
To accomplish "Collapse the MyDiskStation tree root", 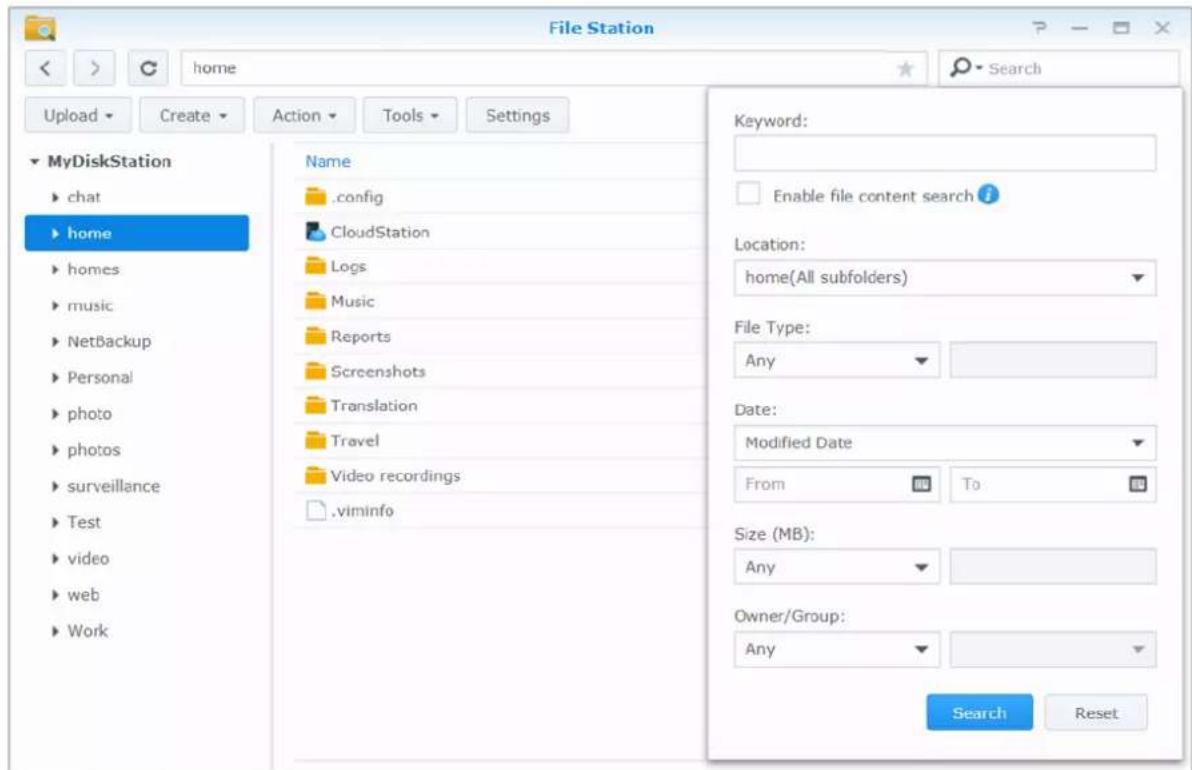I will tap(34, 161).
